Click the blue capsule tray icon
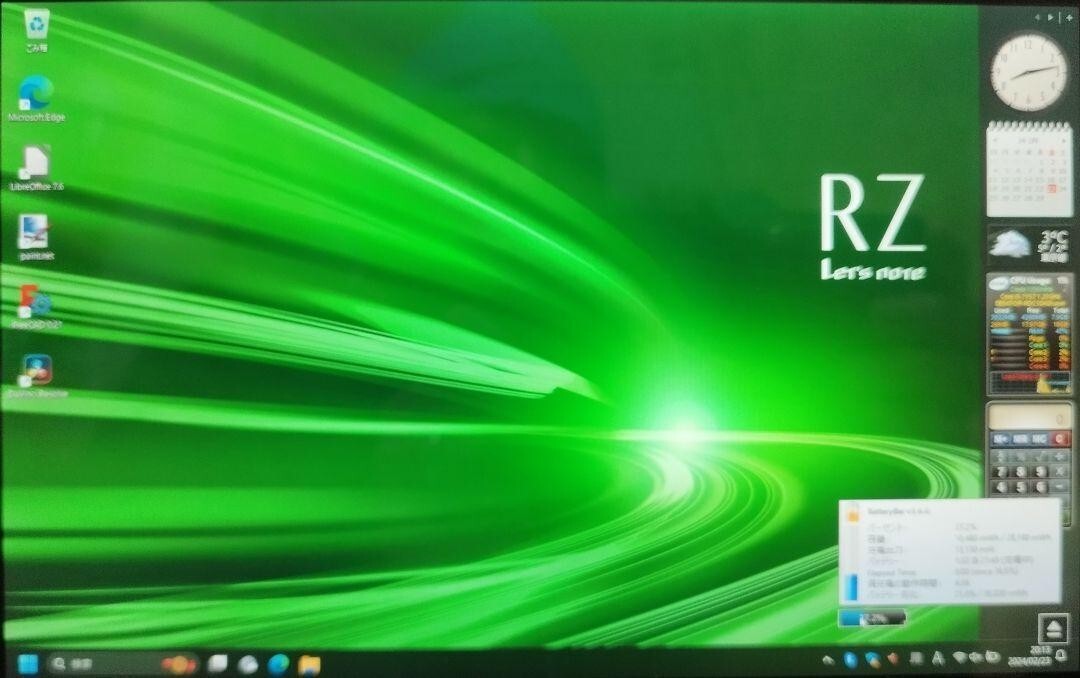The image size is (1080, 678). point(851,660)
